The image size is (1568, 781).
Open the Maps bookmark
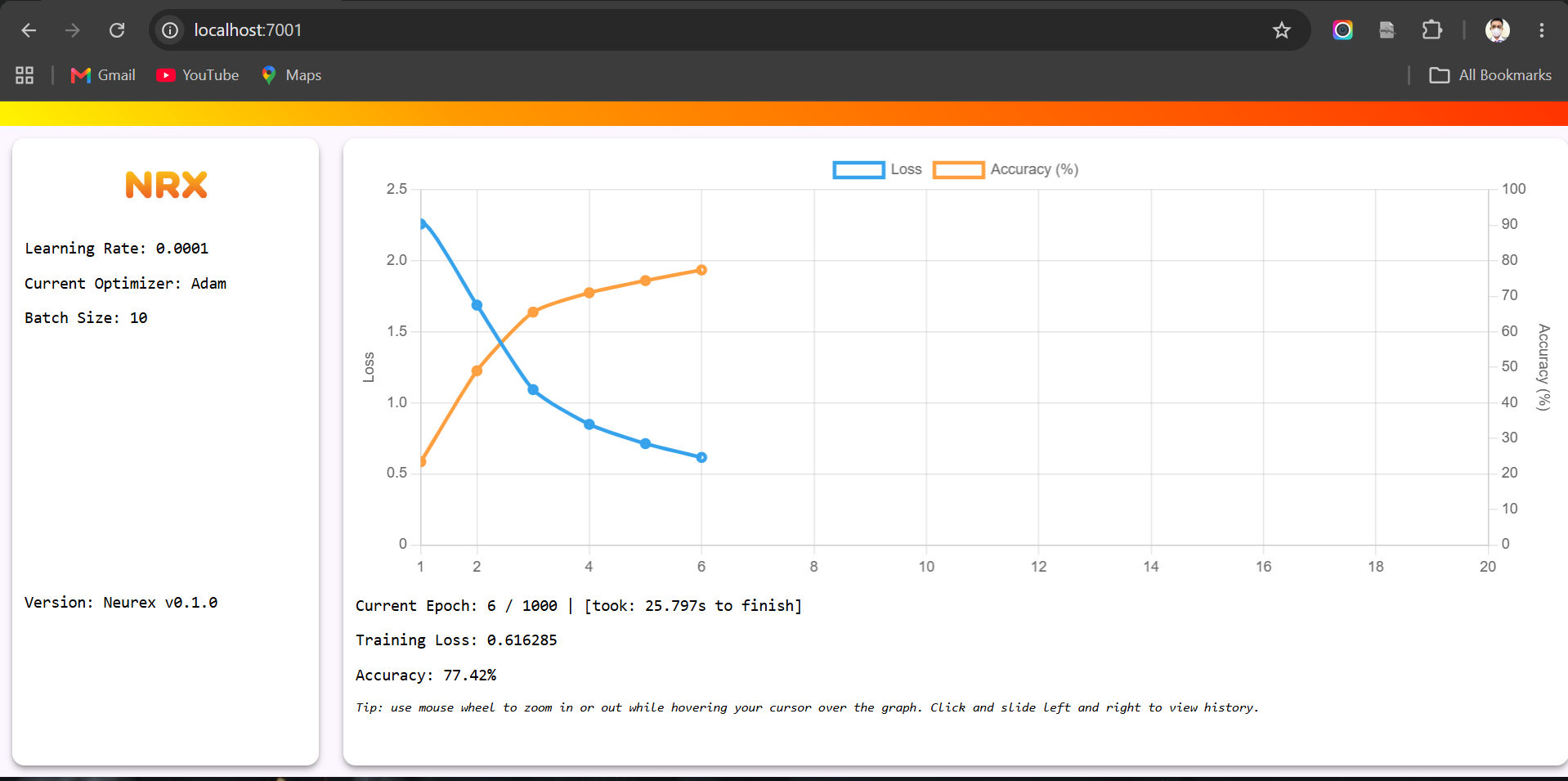coord(292,75)
